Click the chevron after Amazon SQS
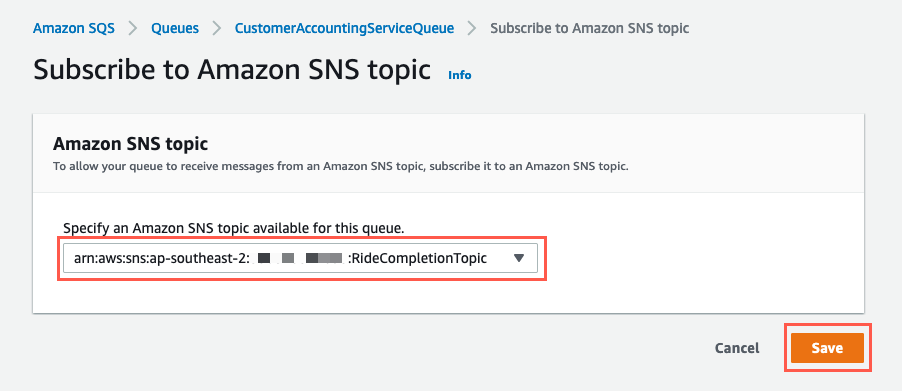902x391 pixels. tap(133, 28)
